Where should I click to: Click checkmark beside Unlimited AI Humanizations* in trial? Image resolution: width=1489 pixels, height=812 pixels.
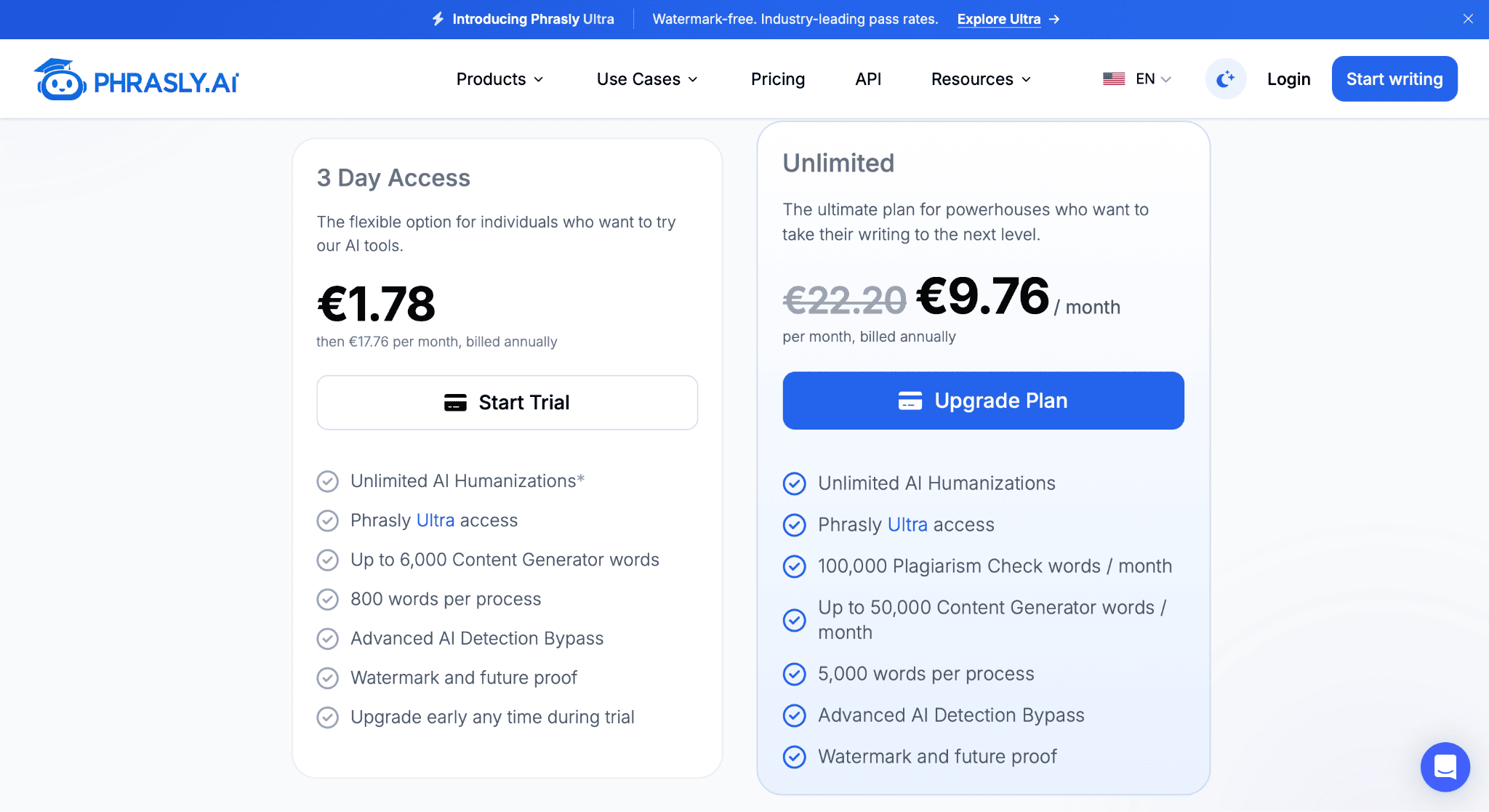pos(328,481)
